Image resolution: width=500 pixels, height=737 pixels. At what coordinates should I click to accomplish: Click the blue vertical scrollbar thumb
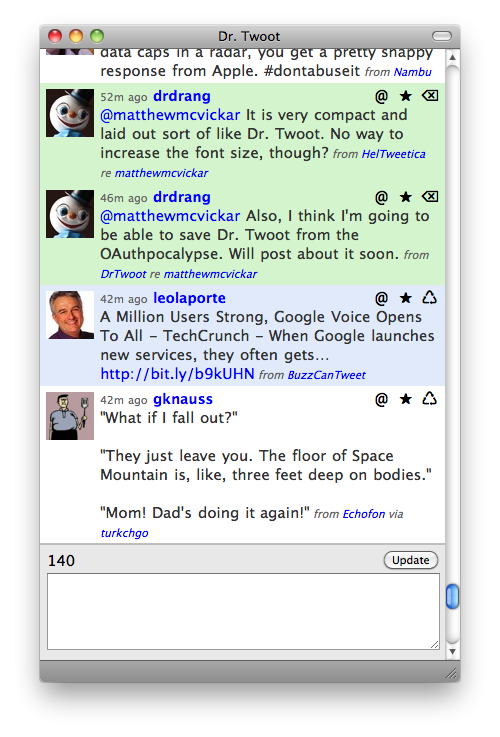pos(452,596)
